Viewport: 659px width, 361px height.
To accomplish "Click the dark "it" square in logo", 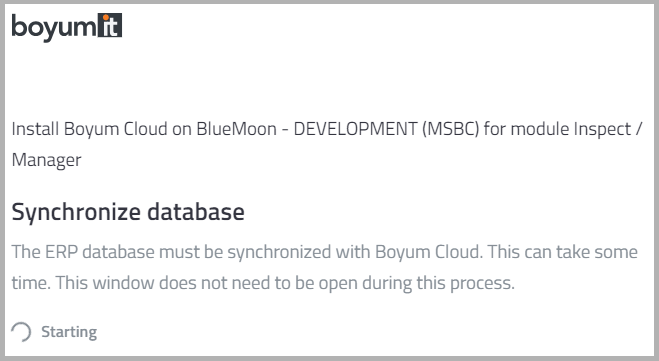I will pyautogui.click(x=110, y=25).
